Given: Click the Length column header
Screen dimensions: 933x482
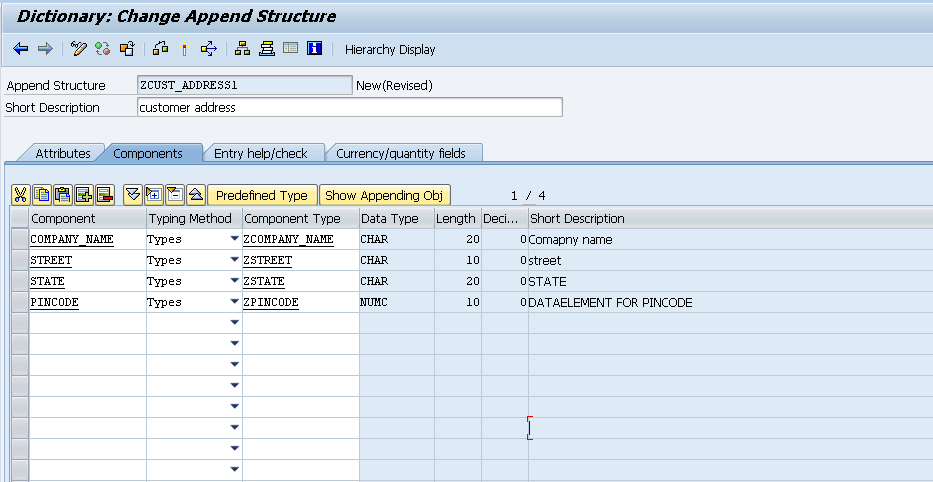Looking at the screenshot, I should [458, 218].
